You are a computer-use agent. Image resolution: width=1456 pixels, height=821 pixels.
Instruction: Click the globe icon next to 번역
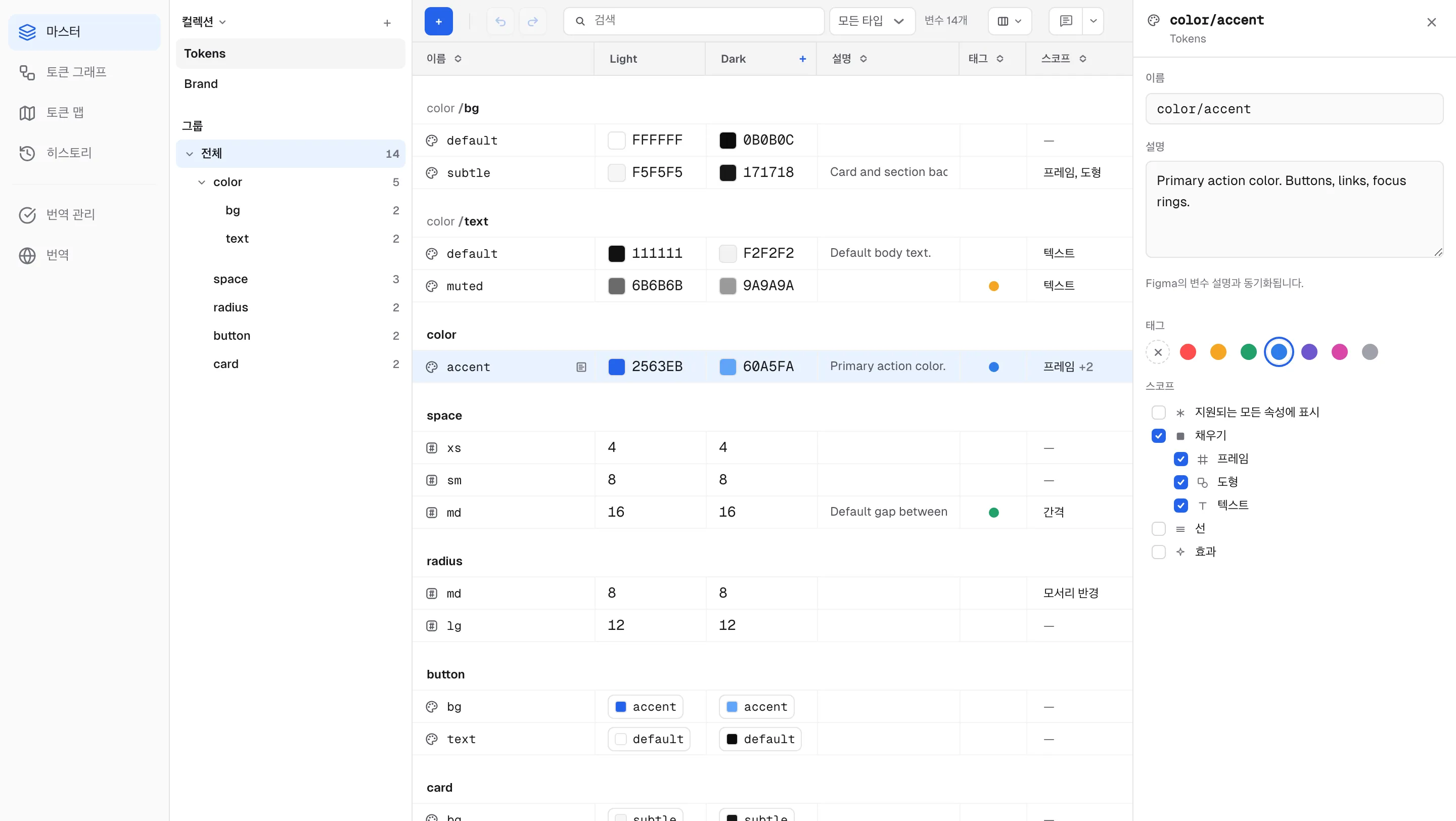(x=27, y=255)
